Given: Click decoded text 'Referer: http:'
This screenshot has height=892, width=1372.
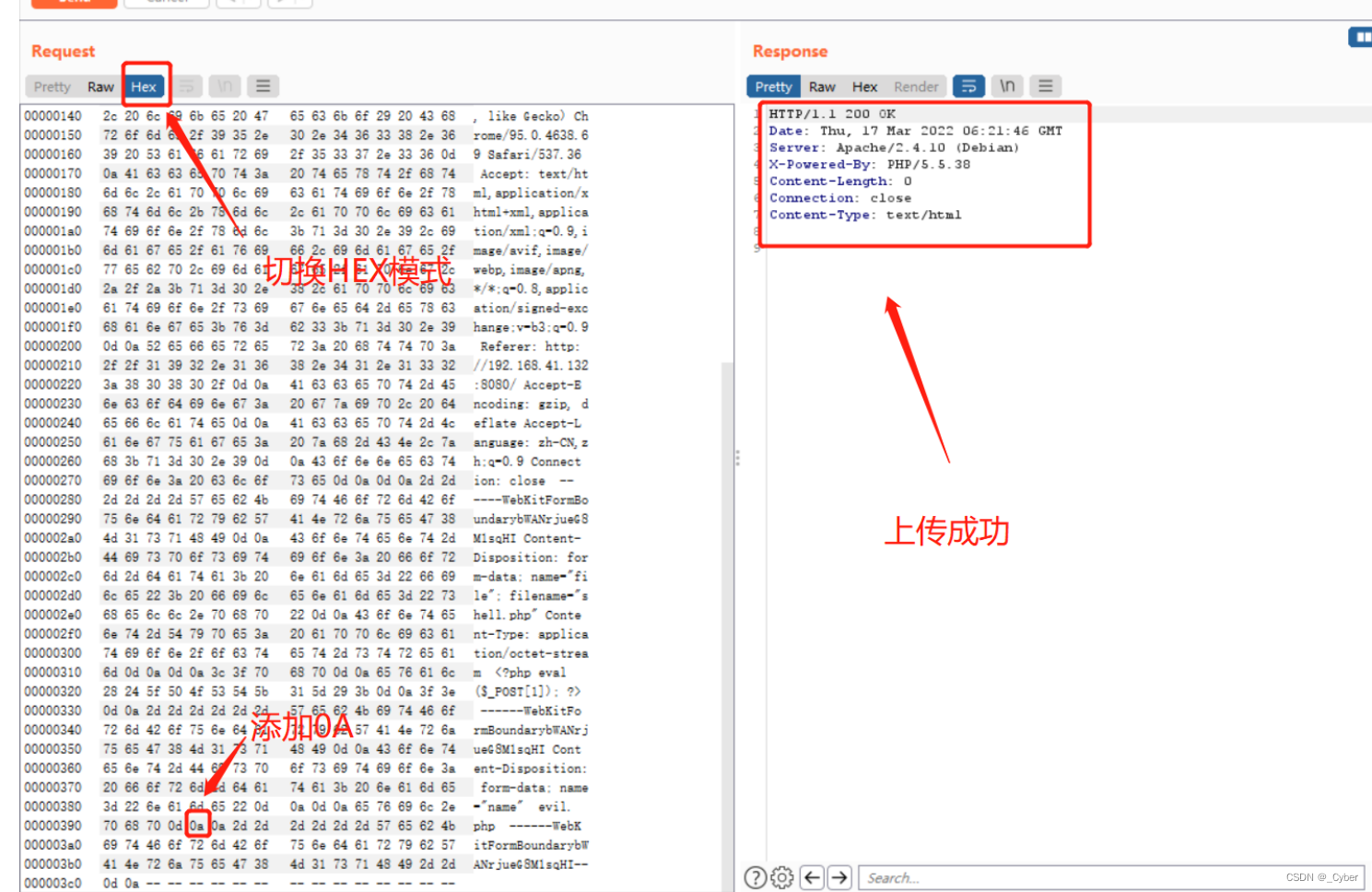Looking at the screenshot, I should pyautogui.click(x=530, y=346).
